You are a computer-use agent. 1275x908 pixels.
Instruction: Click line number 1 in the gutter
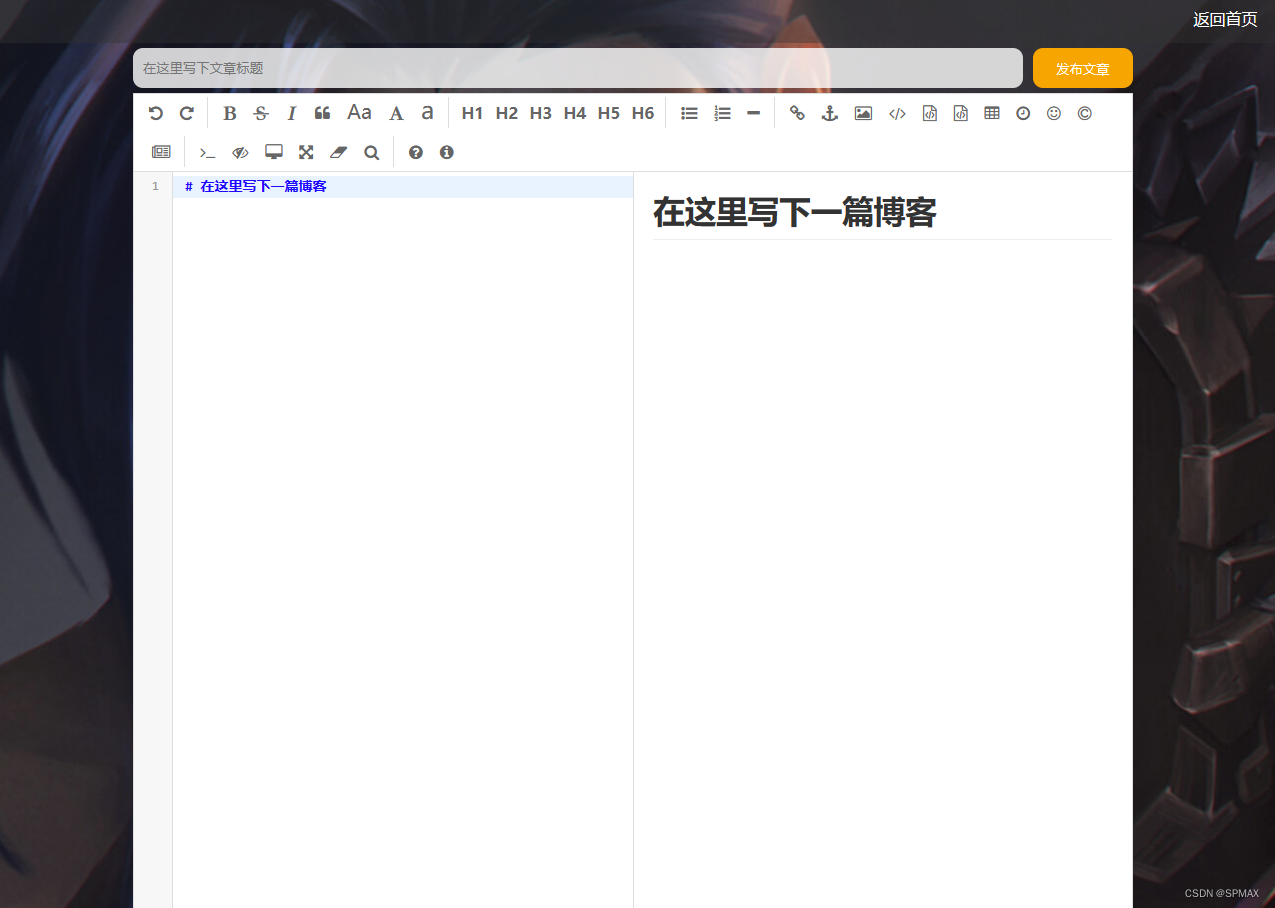point(155,186)
